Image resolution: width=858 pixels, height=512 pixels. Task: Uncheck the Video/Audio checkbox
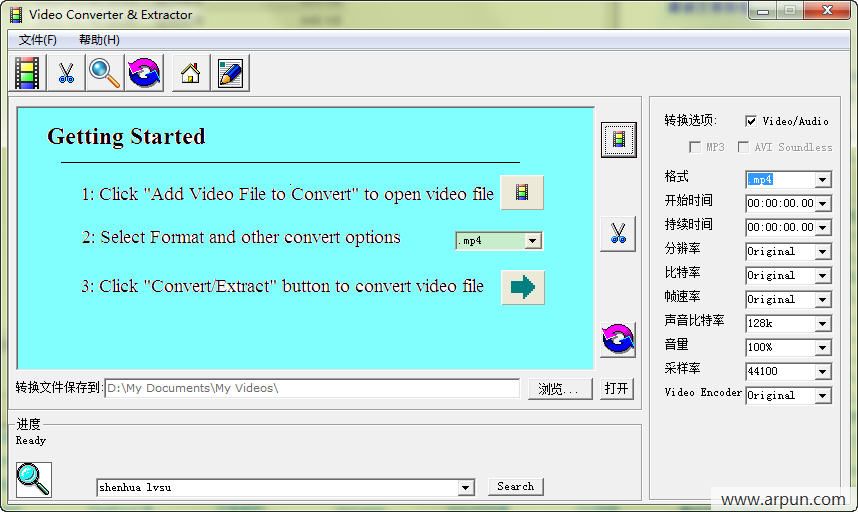pyautogui.click(x=751, y=121)
